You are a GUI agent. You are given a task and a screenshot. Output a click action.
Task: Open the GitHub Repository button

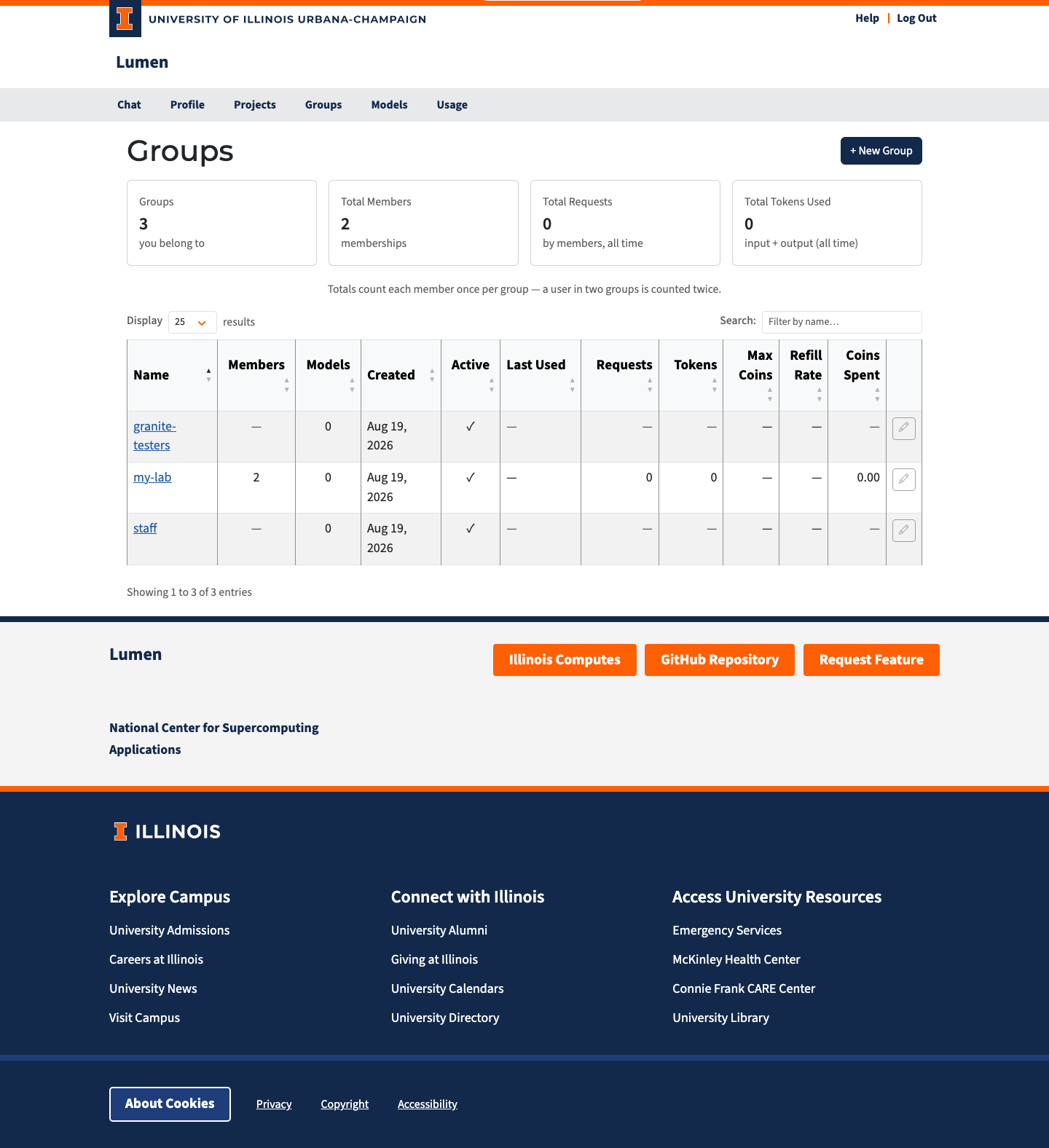[720, 660]
